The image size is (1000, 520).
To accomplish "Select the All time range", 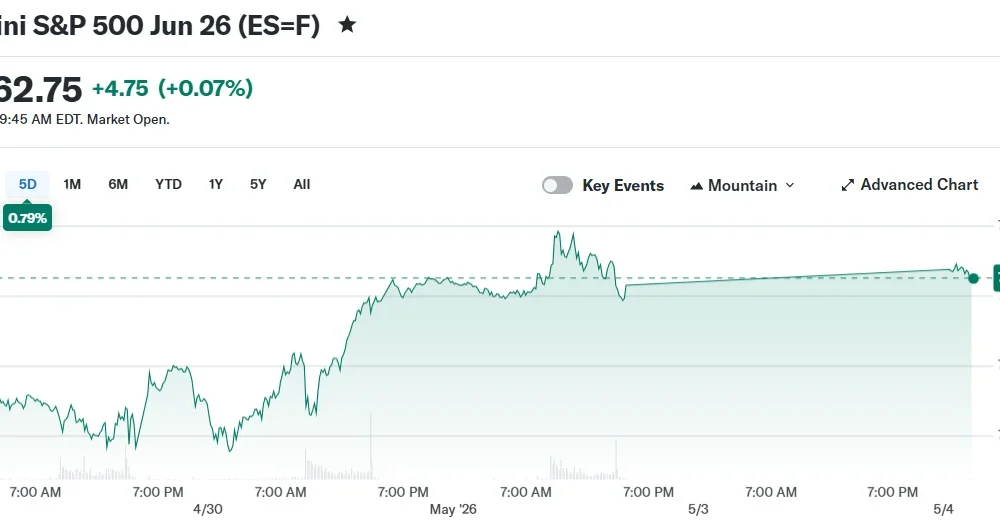I will click(302, 184).
